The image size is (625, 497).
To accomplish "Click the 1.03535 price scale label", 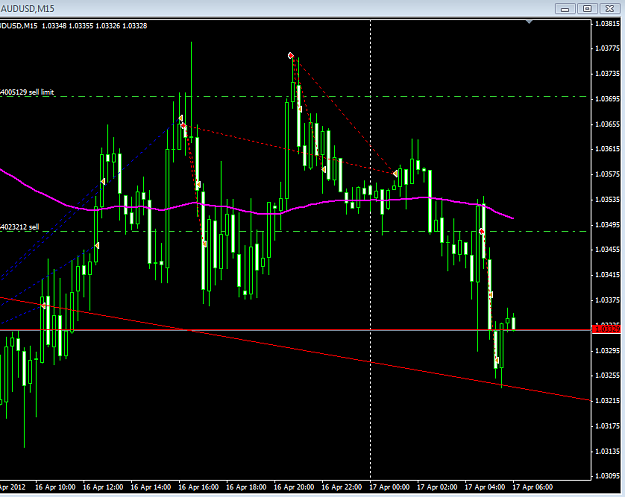I will coord(607,199).
